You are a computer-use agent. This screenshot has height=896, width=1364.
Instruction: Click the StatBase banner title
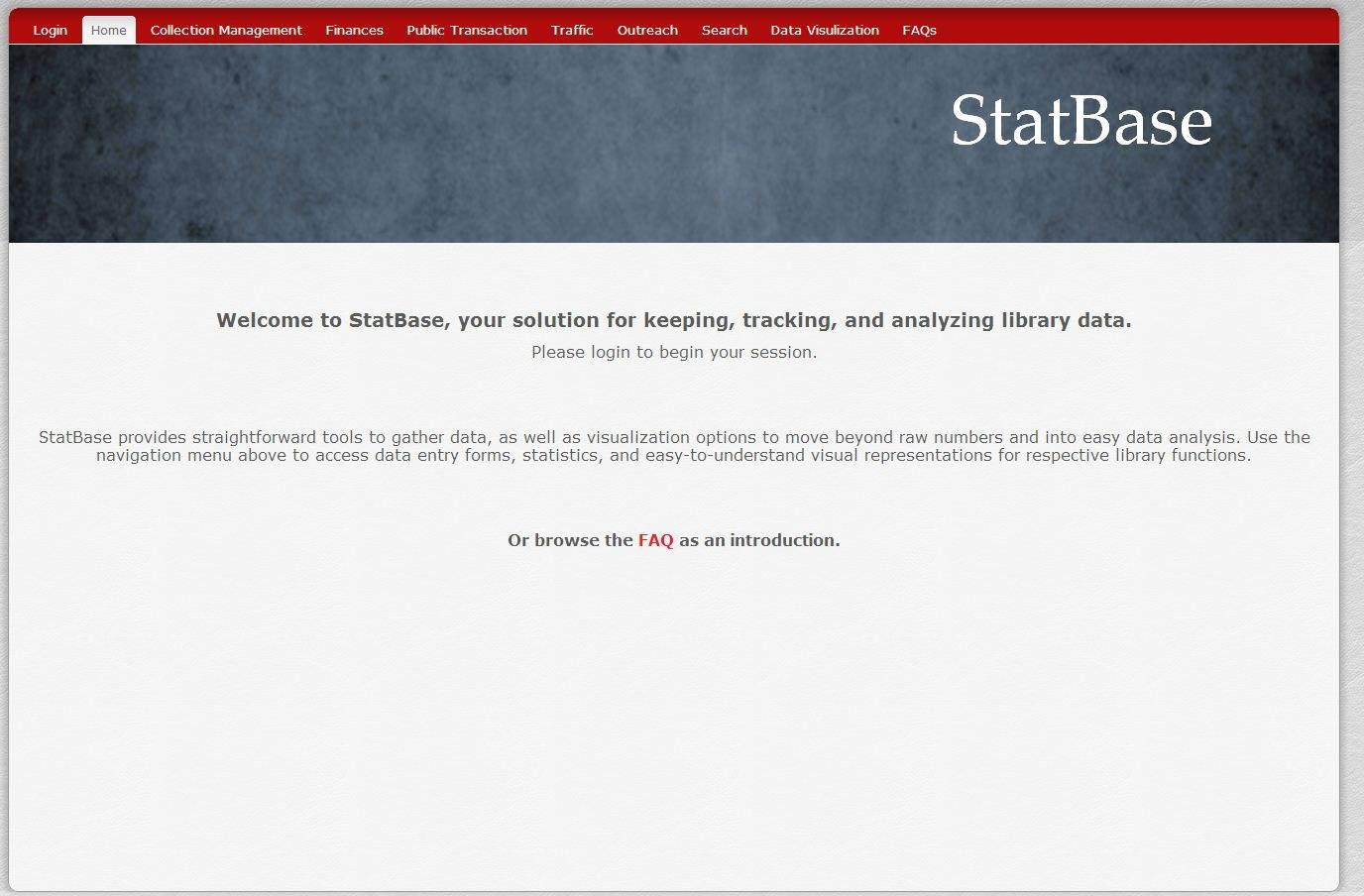point(1081,121)
